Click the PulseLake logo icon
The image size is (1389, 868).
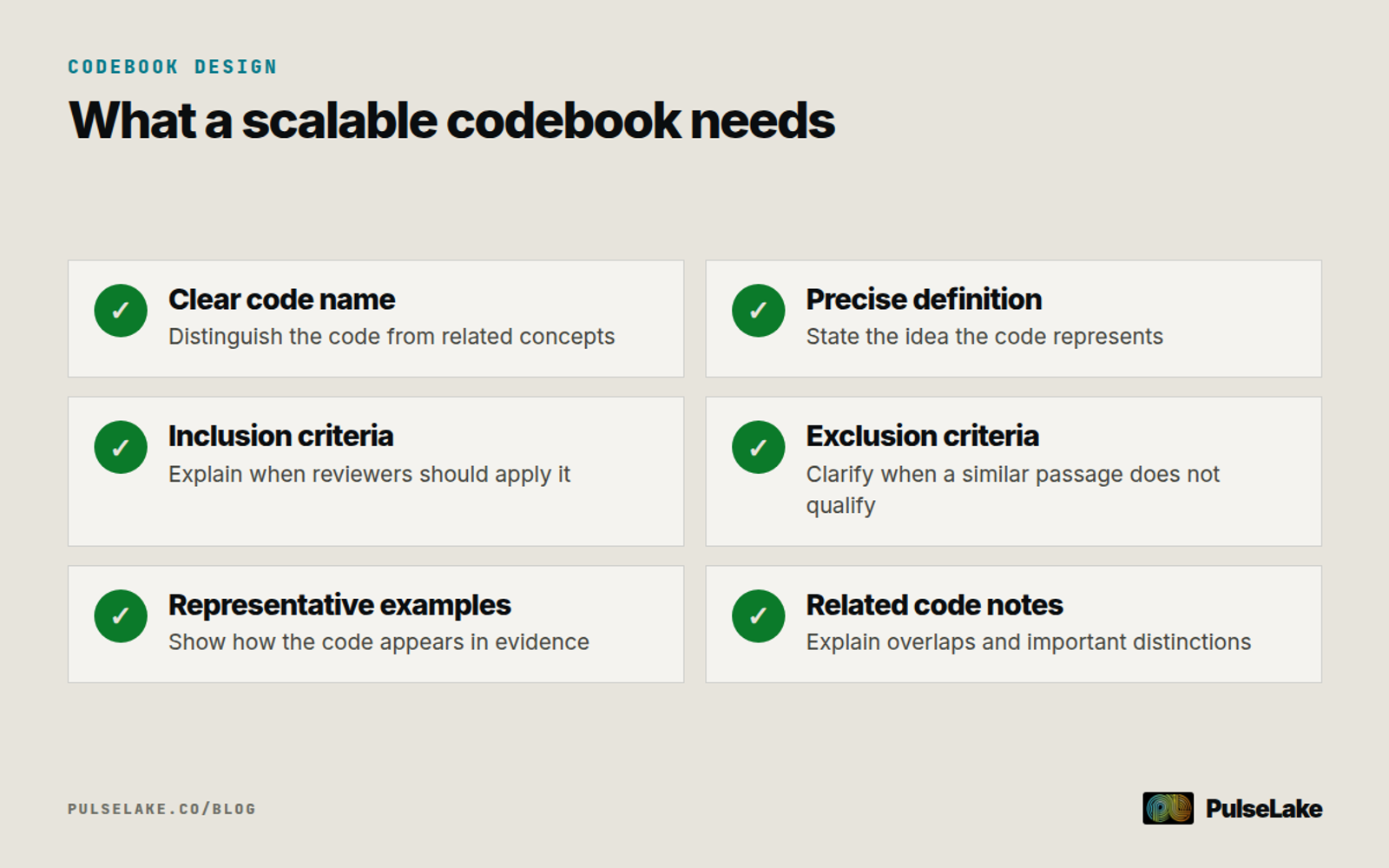pos(1168,808)
